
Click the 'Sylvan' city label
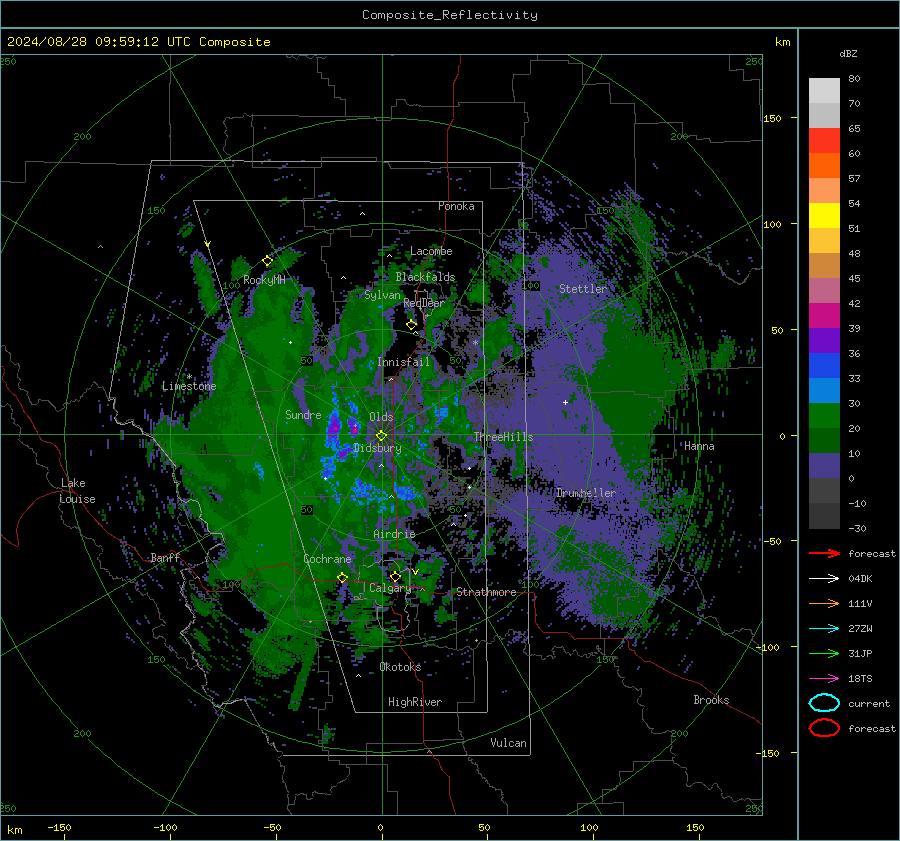[x=382, y=295]
